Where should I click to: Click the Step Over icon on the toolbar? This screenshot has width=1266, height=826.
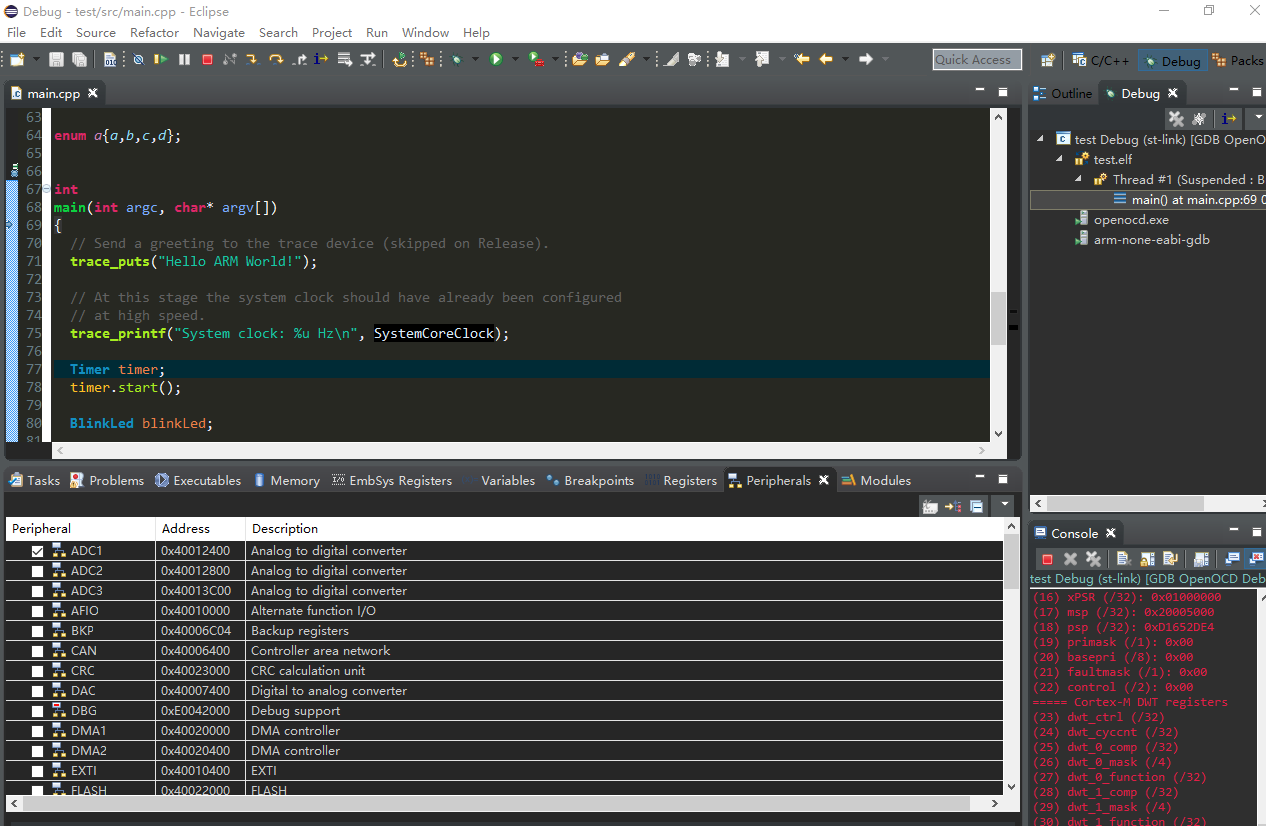click(277, 59)
